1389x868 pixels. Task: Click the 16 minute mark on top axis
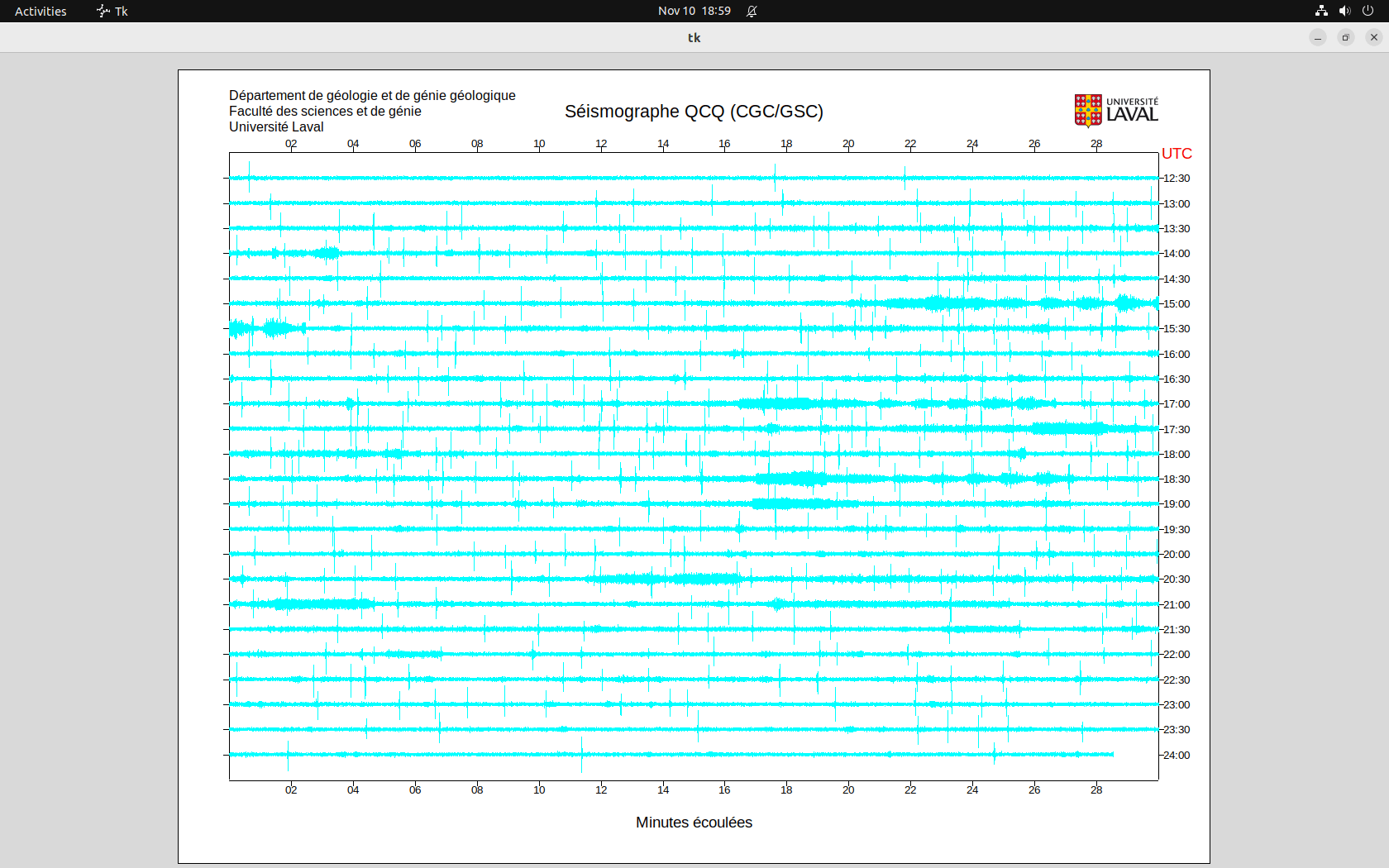pos(724,144)
